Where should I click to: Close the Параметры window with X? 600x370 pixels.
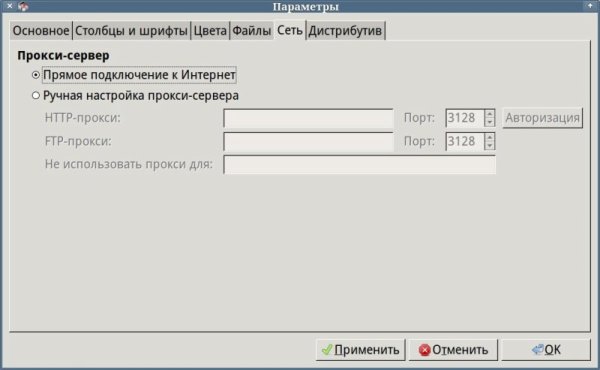[10, 6]
